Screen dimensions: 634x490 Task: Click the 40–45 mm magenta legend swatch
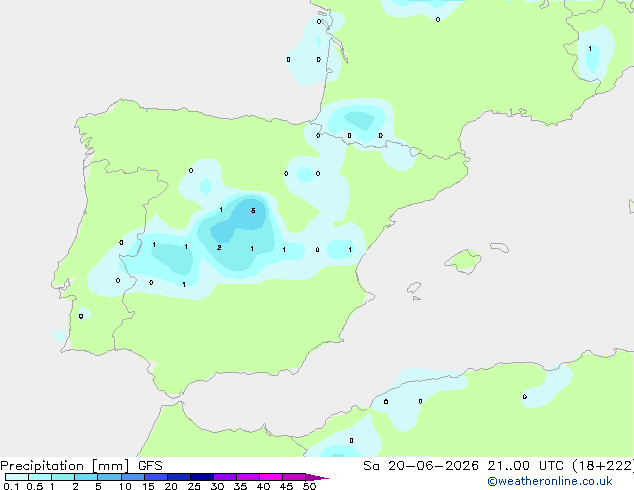click(x=271, y=477)
